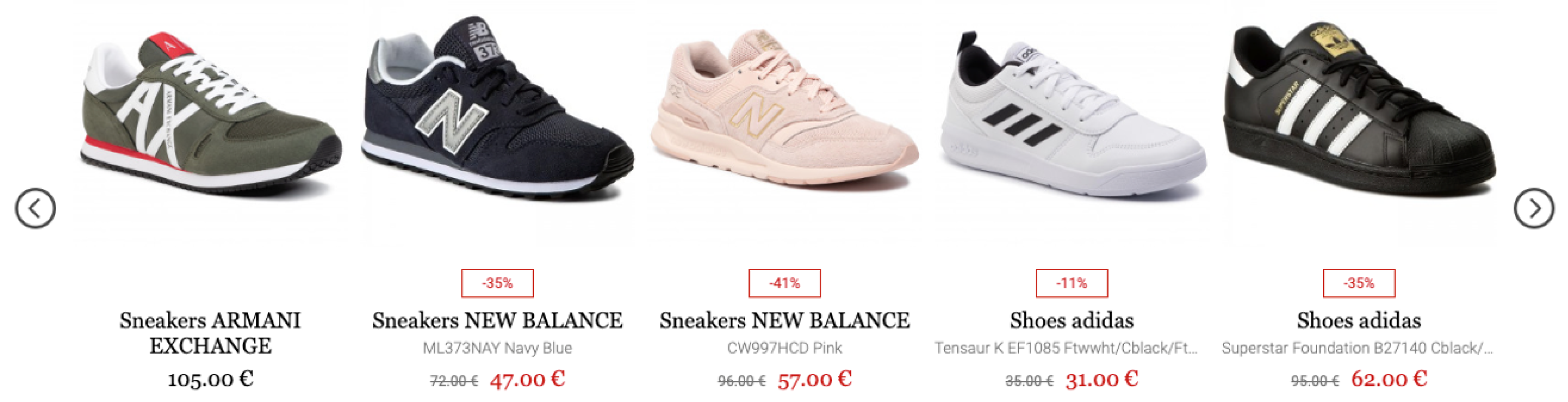Click the -35% badge above Superstar Foundation

[1359, 283]
